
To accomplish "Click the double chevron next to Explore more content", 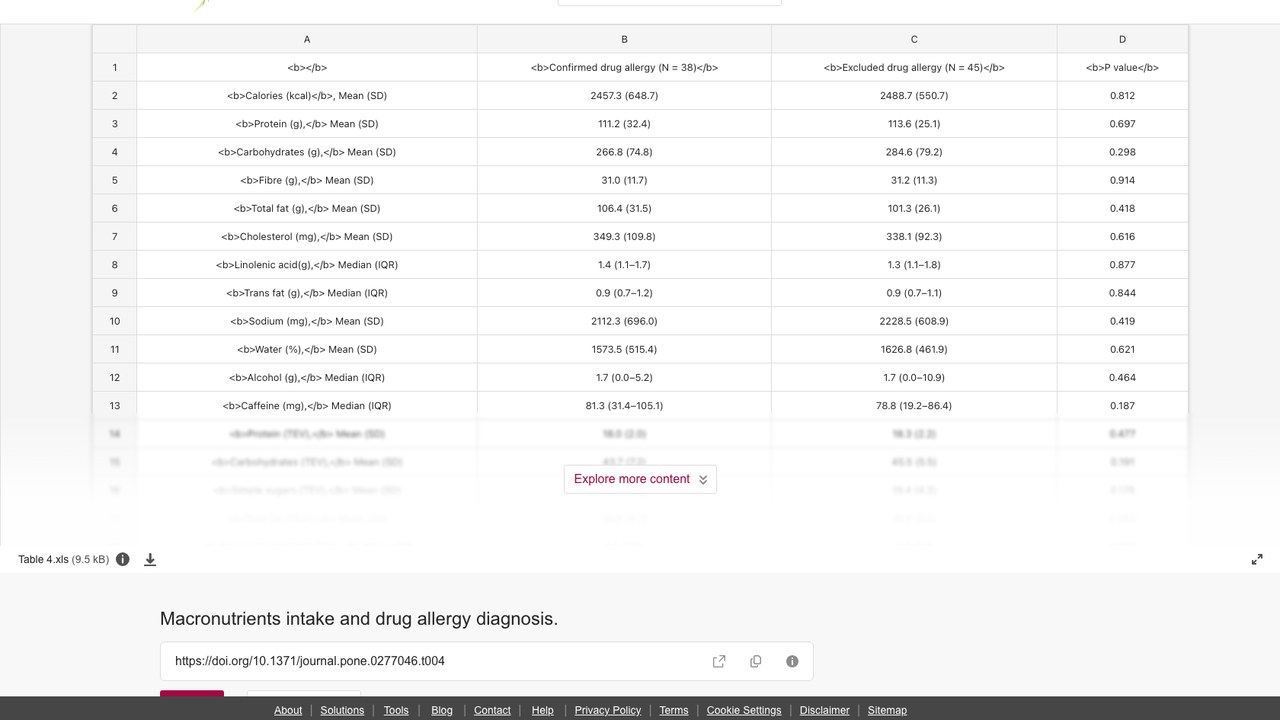I will tap(703, 479).
